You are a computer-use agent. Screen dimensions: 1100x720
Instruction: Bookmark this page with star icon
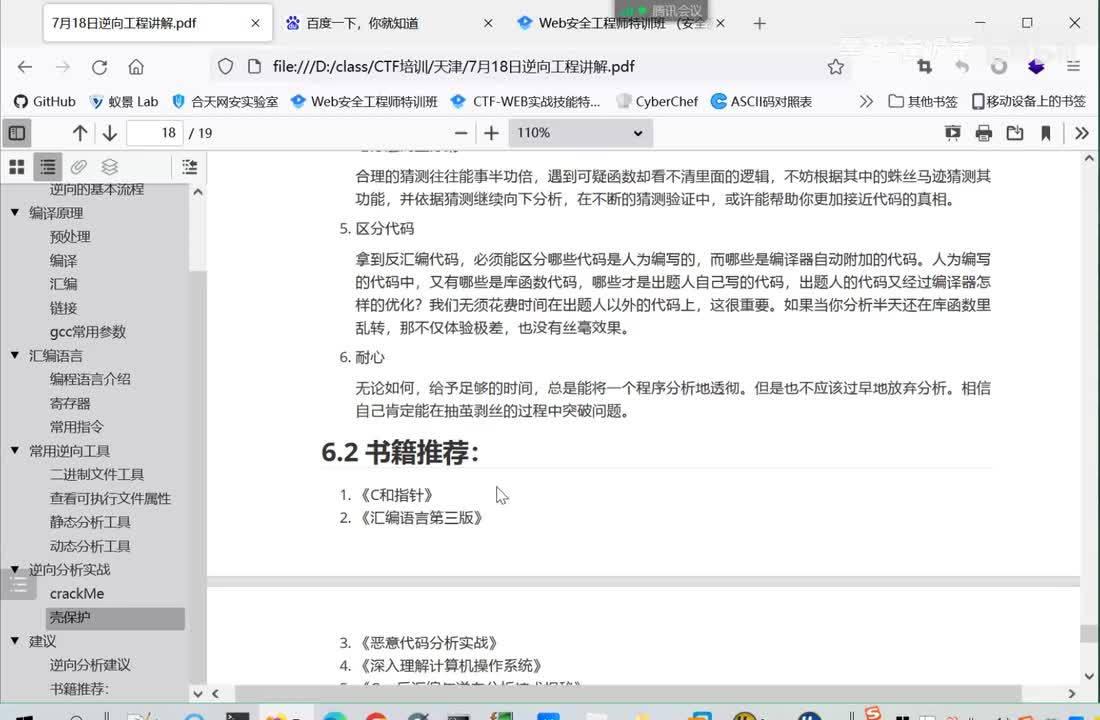pos(835,67)
